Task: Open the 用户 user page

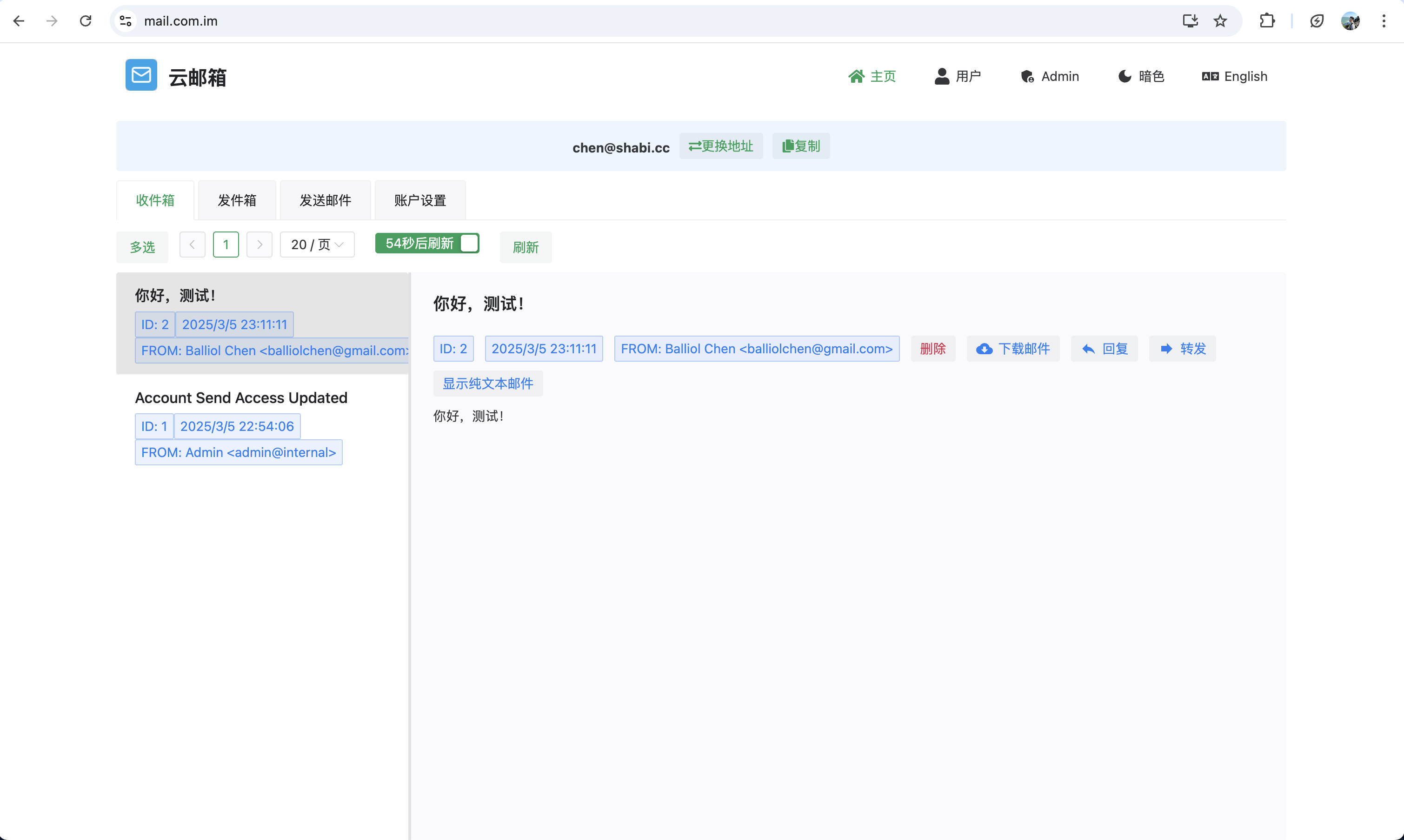Action: (958, 76)
